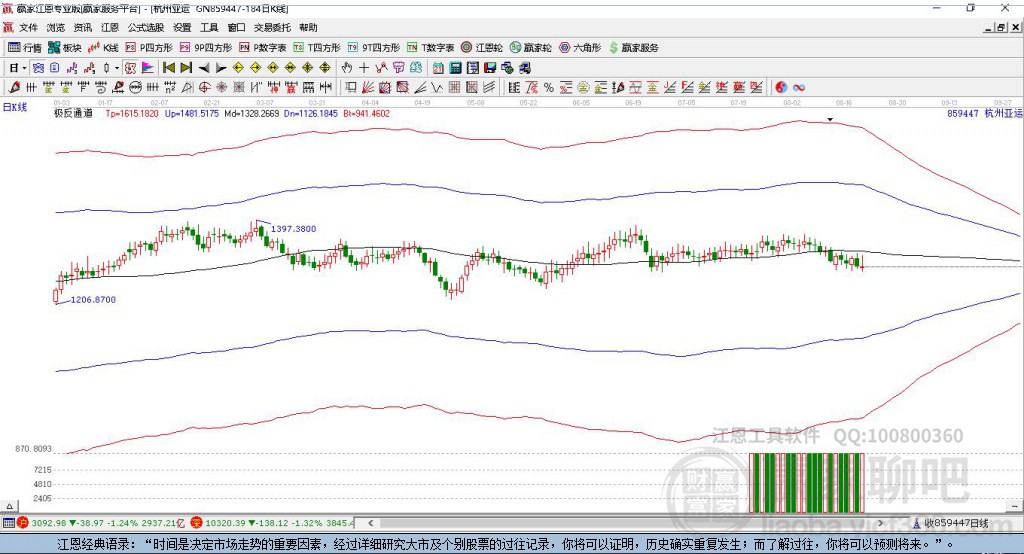The width and height of the screenshot is (1024, 554).
Task: Open the 交易委托 menu
Action: click(x=272, y=28)
